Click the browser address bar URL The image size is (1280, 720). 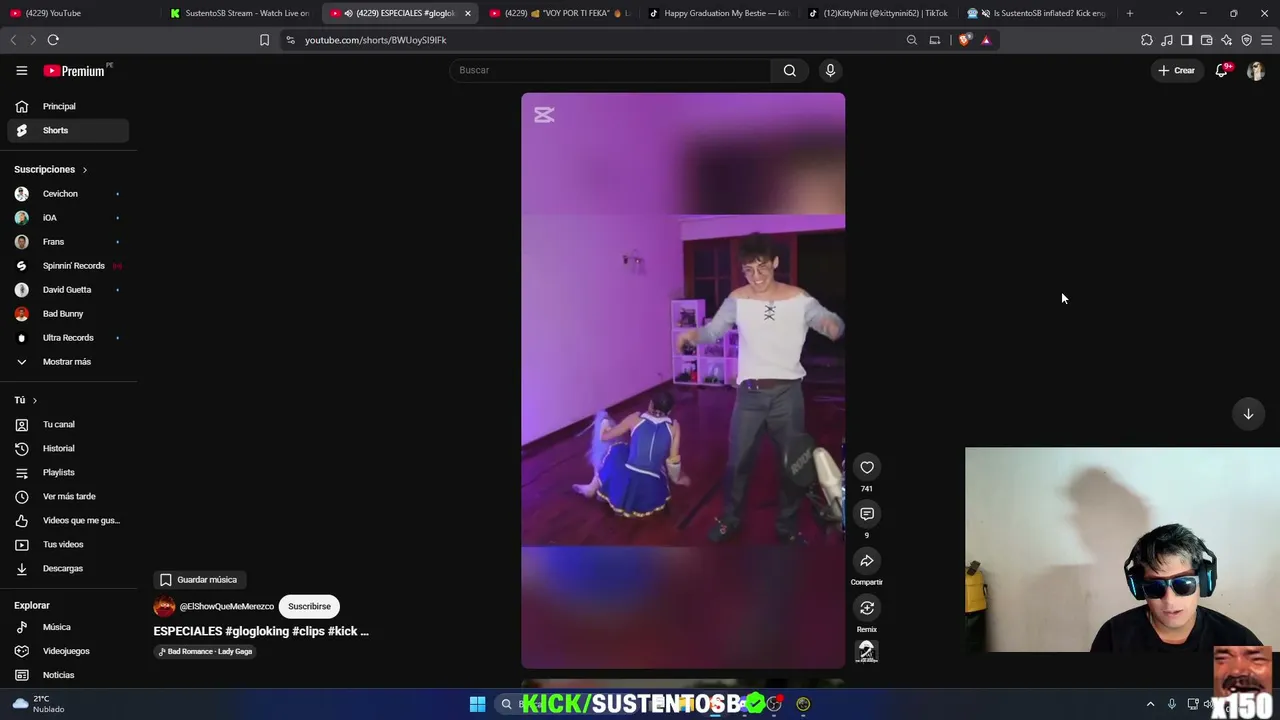376,40
